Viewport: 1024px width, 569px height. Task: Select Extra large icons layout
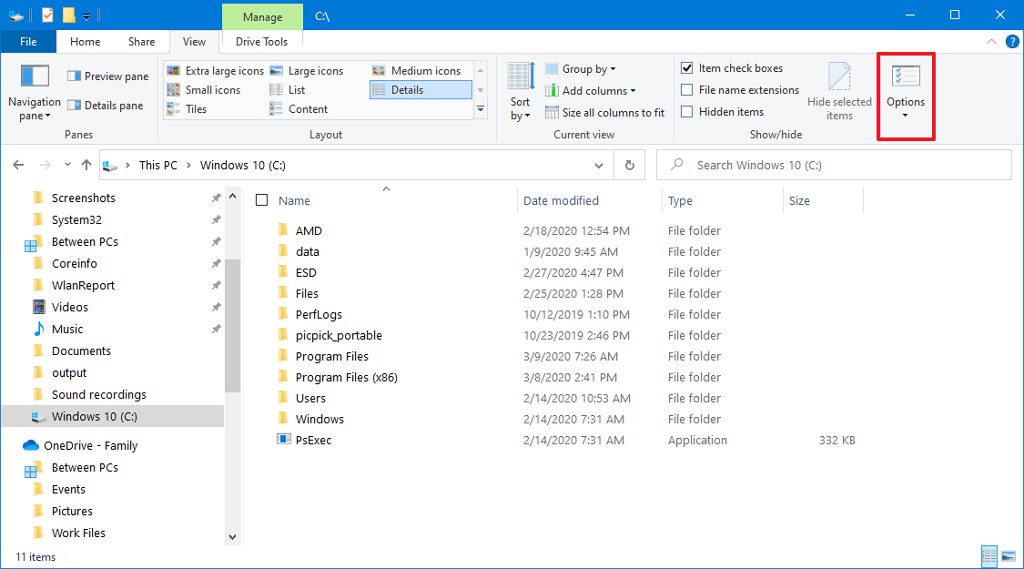(214, 71)
